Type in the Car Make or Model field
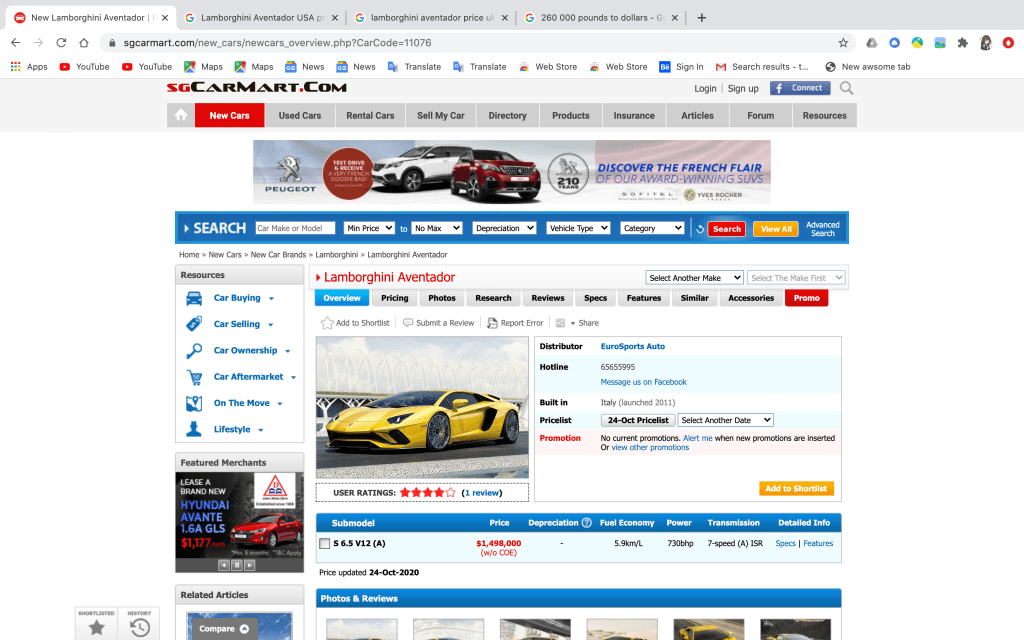Image resolution: width=1024 pixels, height=640 pixels. point(295,228)
